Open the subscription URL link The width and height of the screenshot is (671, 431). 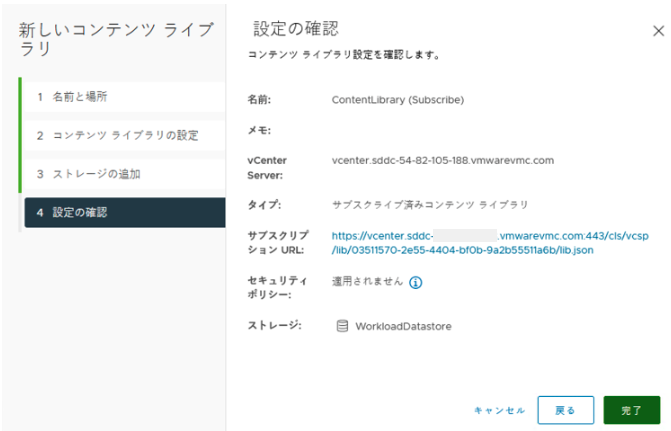tap(490, 243)
